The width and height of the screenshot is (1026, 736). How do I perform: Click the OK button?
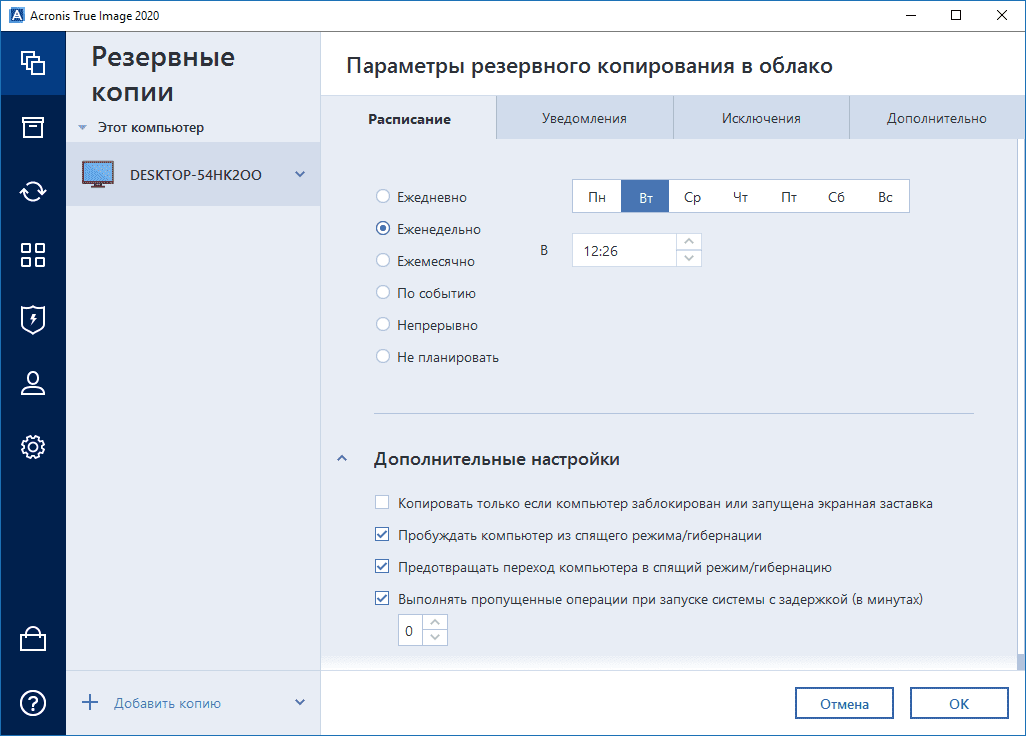[958, 704]
